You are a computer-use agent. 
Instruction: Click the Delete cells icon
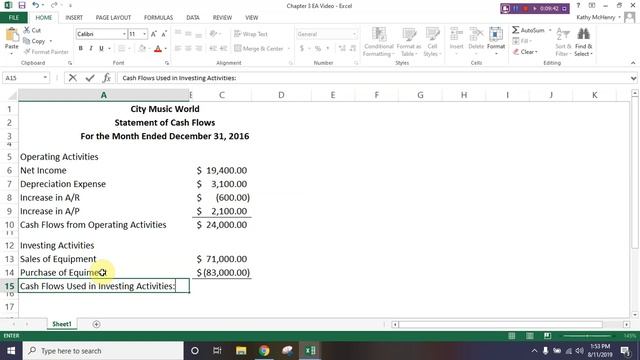pos(476,35)
